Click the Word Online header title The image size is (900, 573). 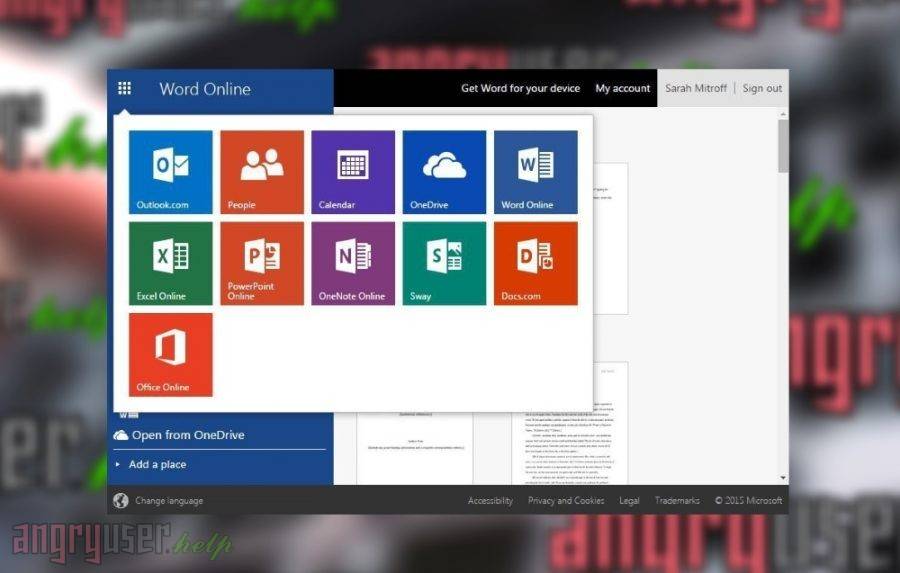pyautogui.click(x=205, y=89)
